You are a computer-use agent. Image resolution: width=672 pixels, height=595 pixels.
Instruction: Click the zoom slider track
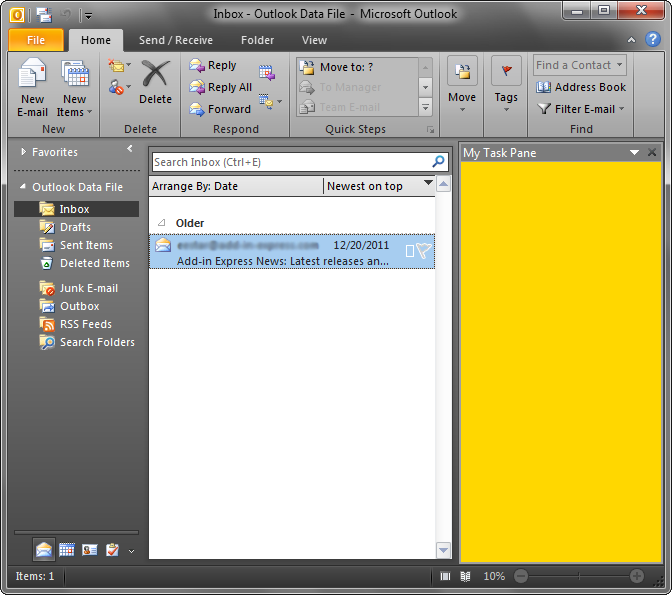579,576
